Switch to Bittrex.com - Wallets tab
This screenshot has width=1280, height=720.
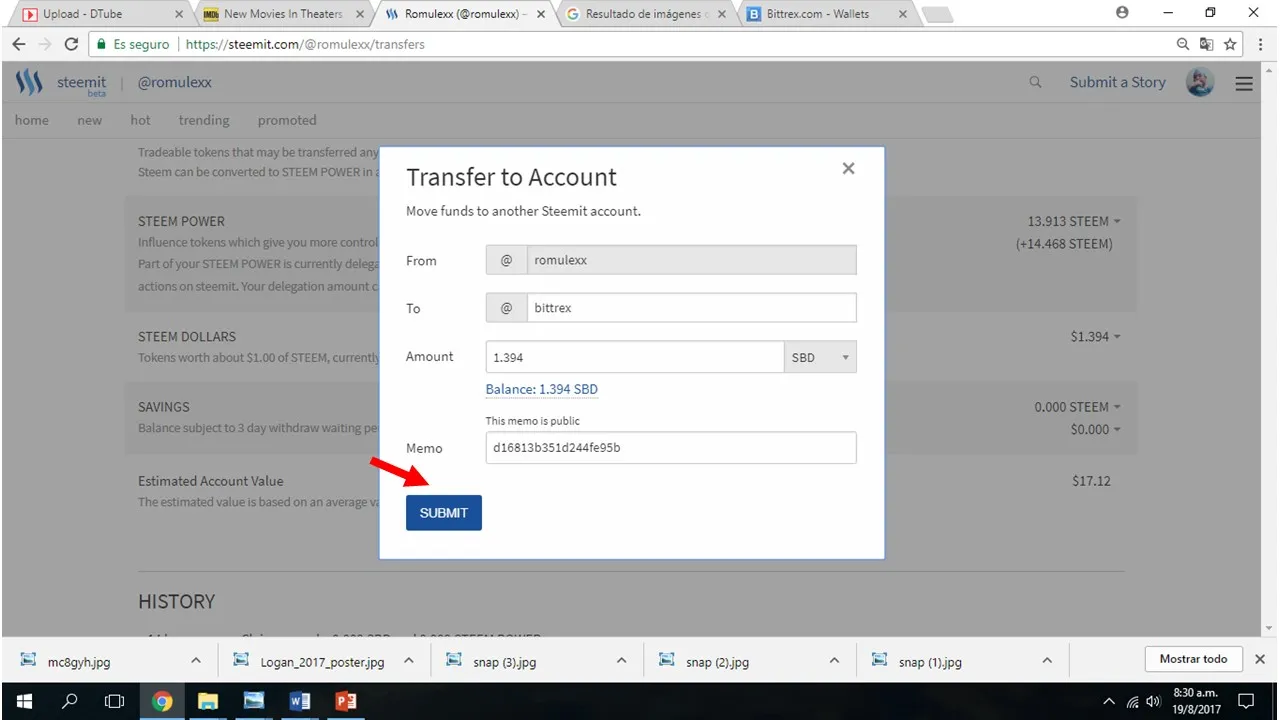[826, 14]
